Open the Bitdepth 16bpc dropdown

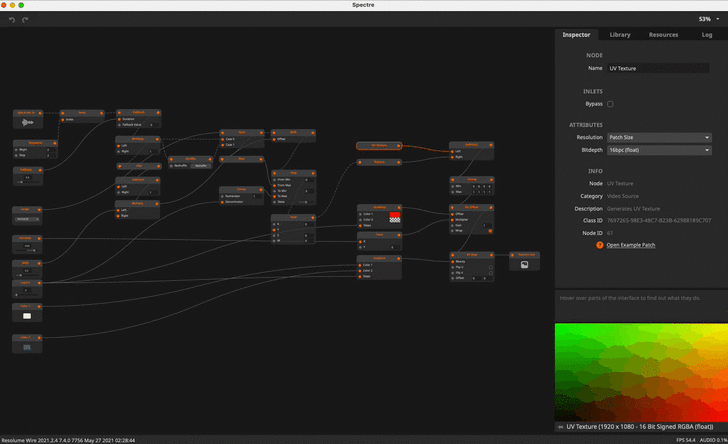click(659, 150)
